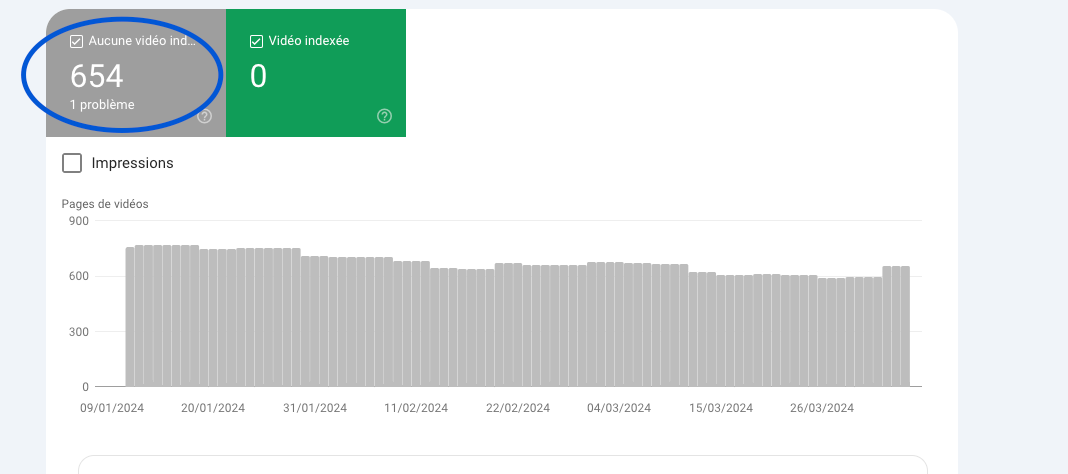Viewport: 1068px width, 474px height.
Task: Click the 600 y-axis value
Action: tap(79, 276)
